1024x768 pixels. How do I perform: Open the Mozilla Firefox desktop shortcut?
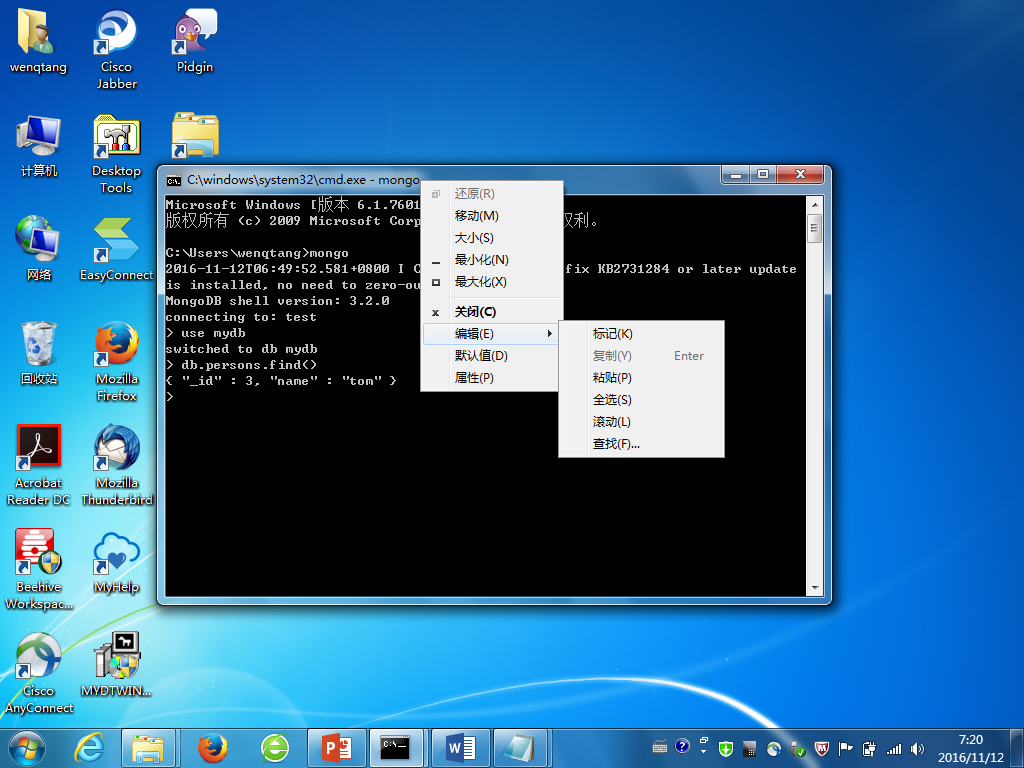coord(117,346)
